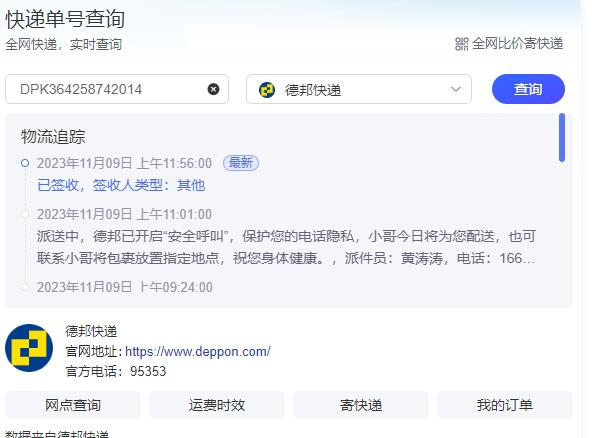Click the dropdown chevron arrow
604x438 pixels.
[456, 89]
